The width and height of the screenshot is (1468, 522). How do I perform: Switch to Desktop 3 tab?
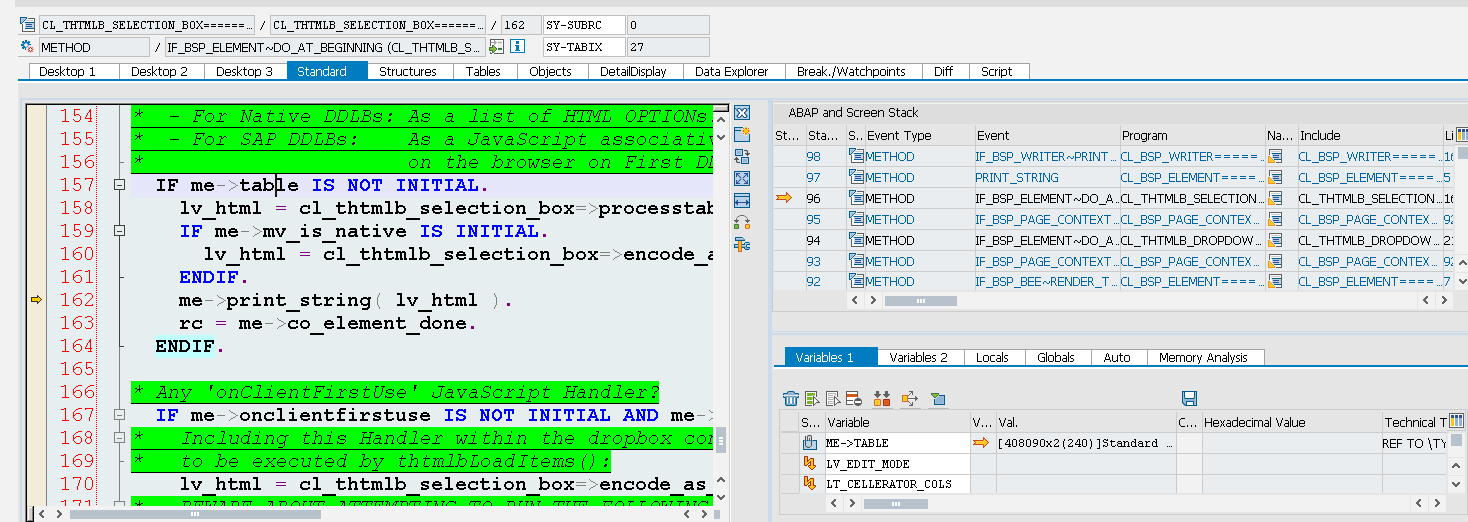[245, 71]
